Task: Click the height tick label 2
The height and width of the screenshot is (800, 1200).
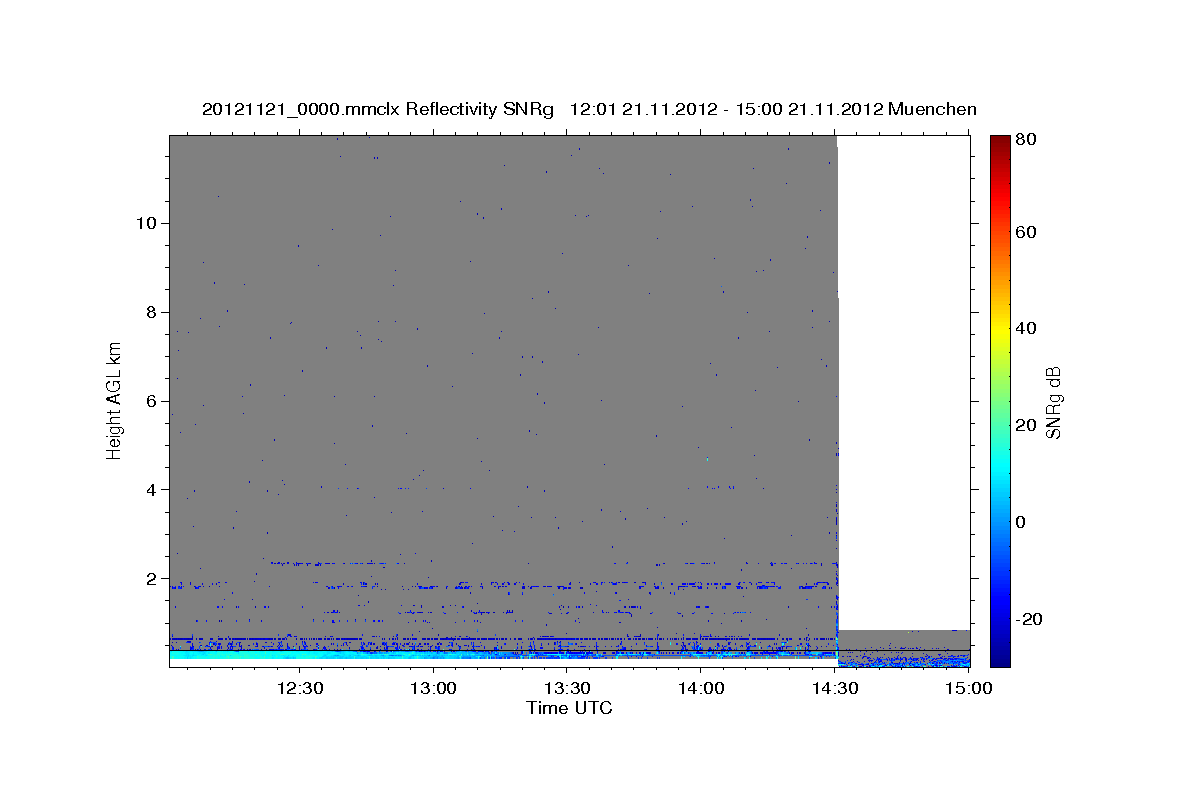Action: coord(154,579)
